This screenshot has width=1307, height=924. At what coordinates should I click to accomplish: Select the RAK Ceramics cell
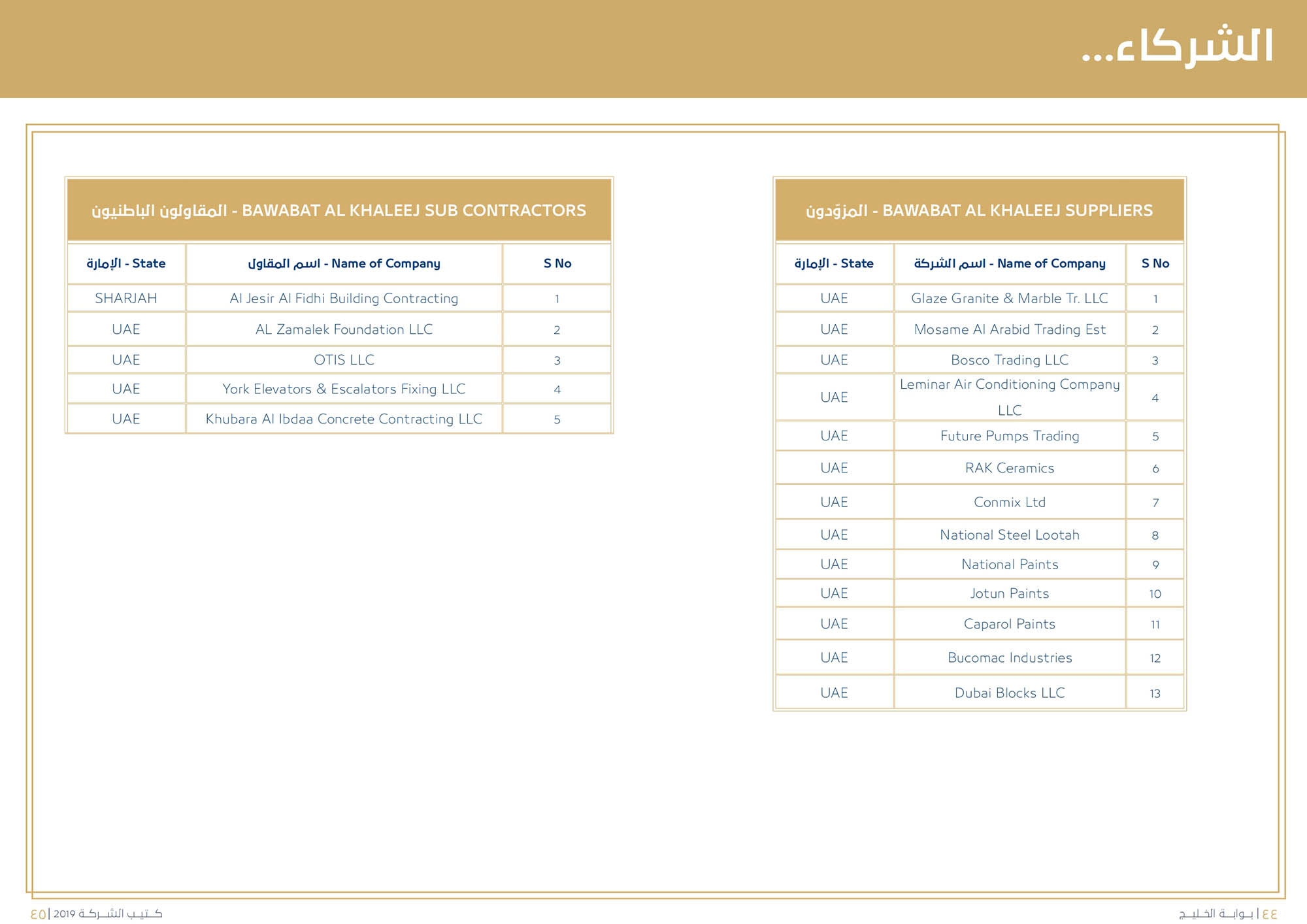(x=1009, y=468)
